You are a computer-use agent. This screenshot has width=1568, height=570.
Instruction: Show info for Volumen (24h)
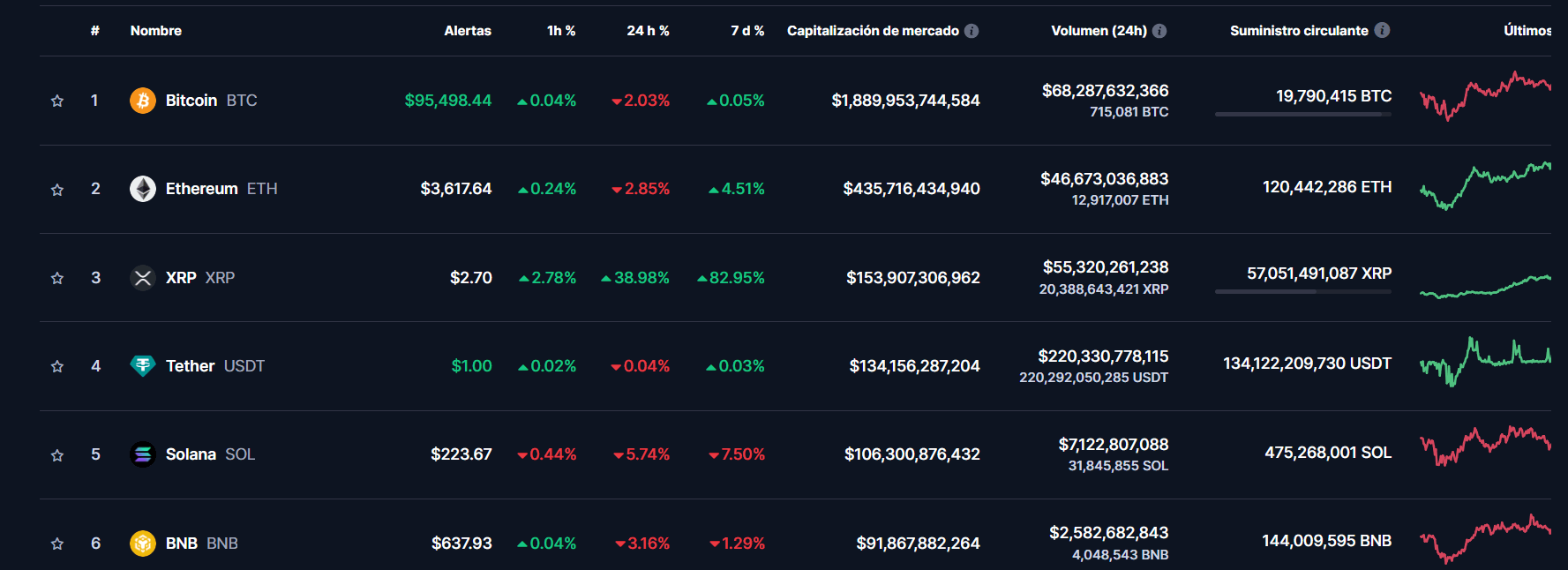tap(1159, 31)
